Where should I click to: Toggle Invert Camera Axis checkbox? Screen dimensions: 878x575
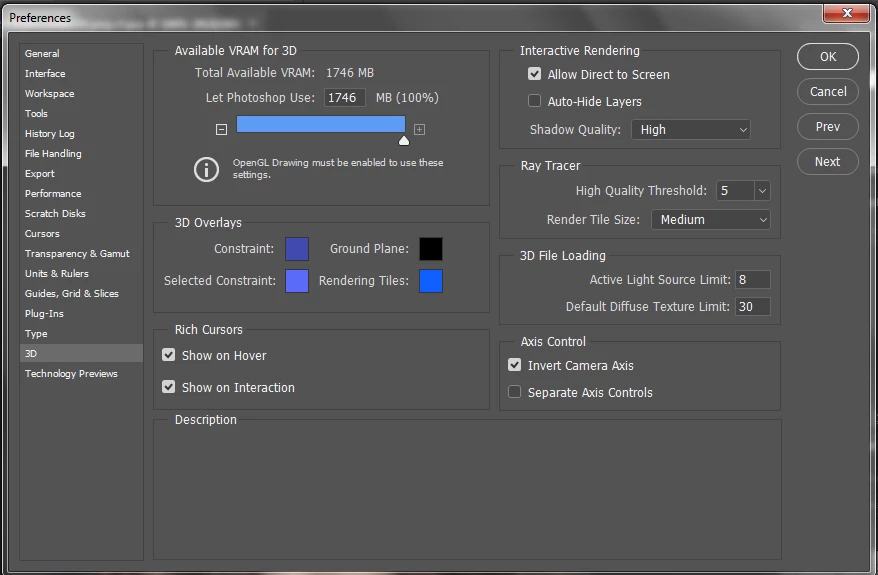pos(514,365)
